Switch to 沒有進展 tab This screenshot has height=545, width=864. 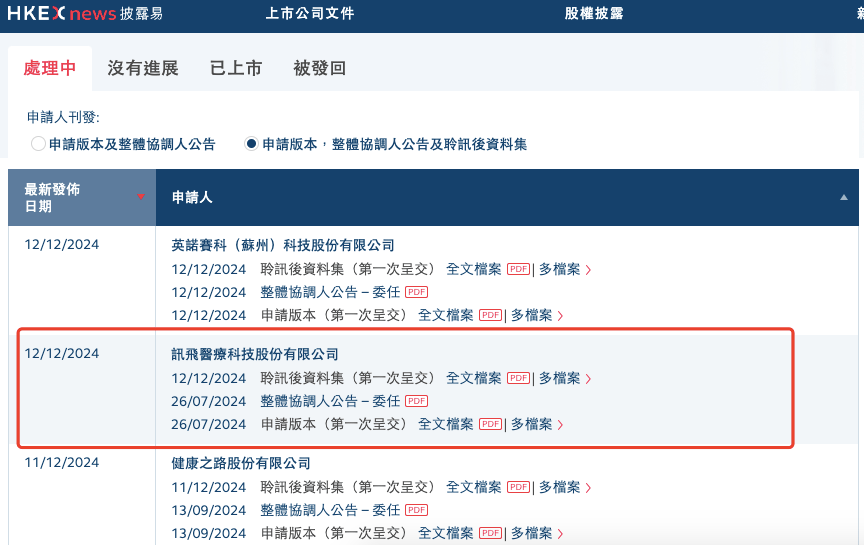pyautogui.click(x=143, y=68)
